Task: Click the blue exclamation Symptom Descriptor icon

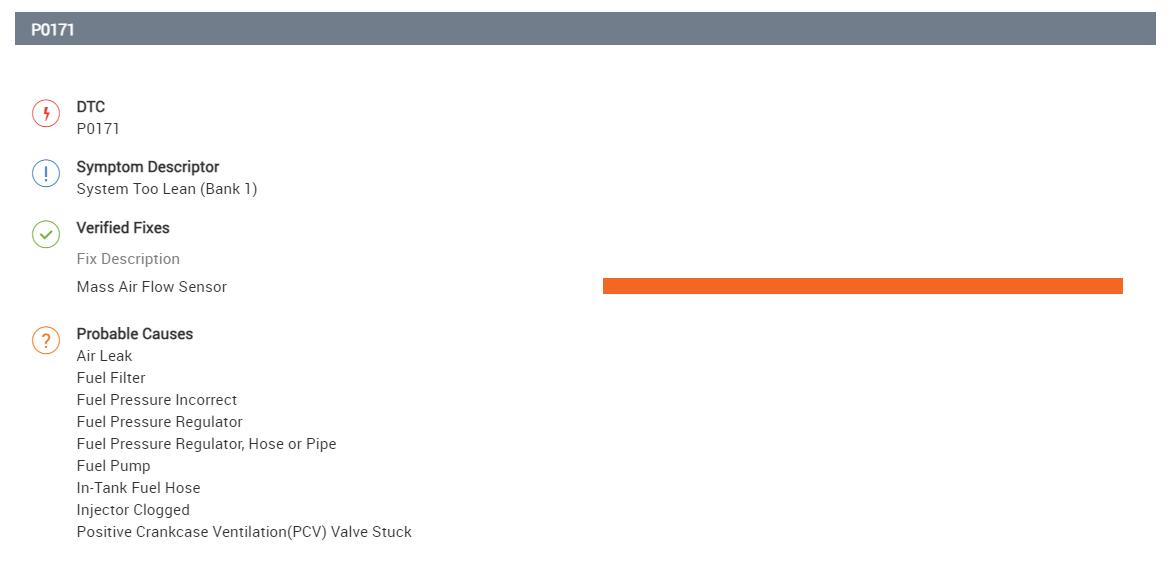Action: pyautogui.click(x=46, y=174)
